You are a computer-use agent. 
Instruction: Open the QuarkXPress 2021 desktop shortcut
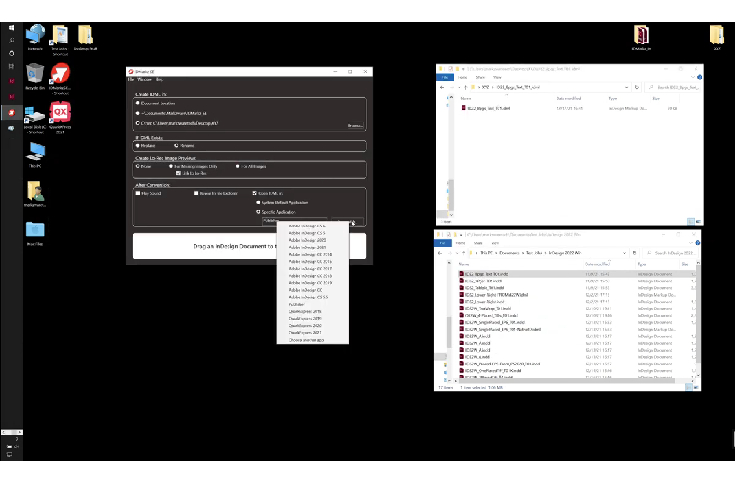(x=60, y=117)
